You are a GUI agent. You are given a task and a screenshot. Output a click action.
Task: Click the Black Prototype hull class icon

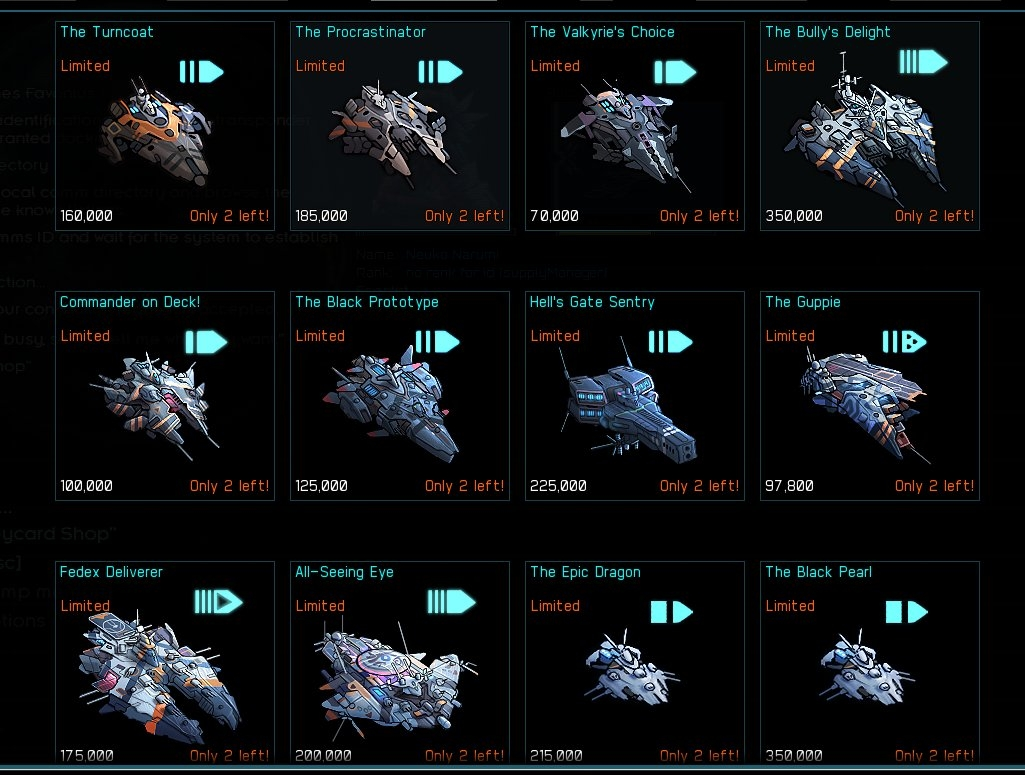tap(437, 341)
